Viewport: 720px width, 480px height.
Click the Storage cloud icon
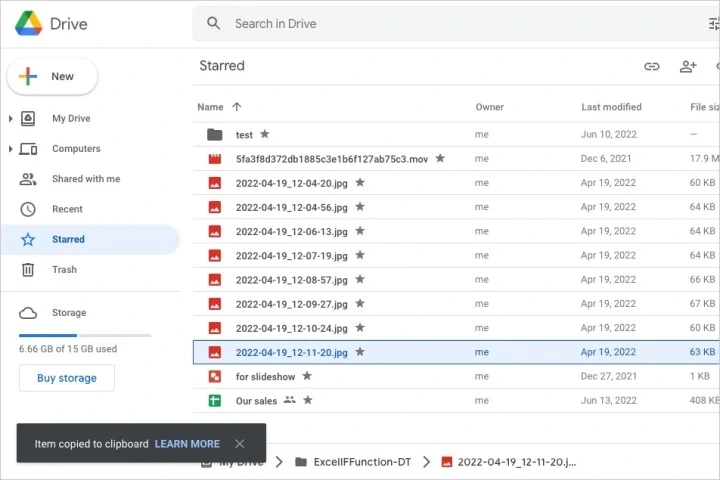(28, 313)
